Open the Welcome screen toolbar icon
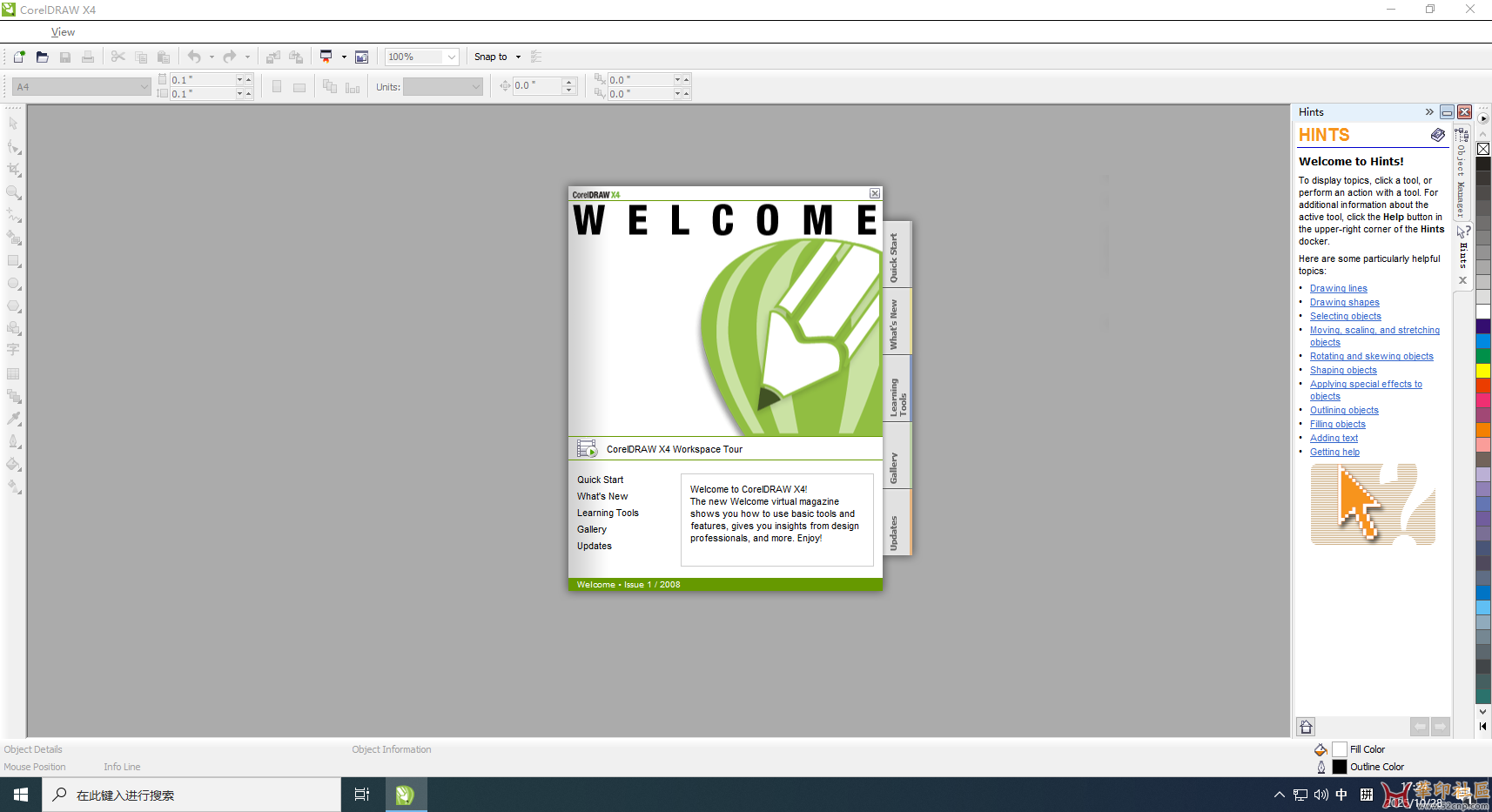 362,57
